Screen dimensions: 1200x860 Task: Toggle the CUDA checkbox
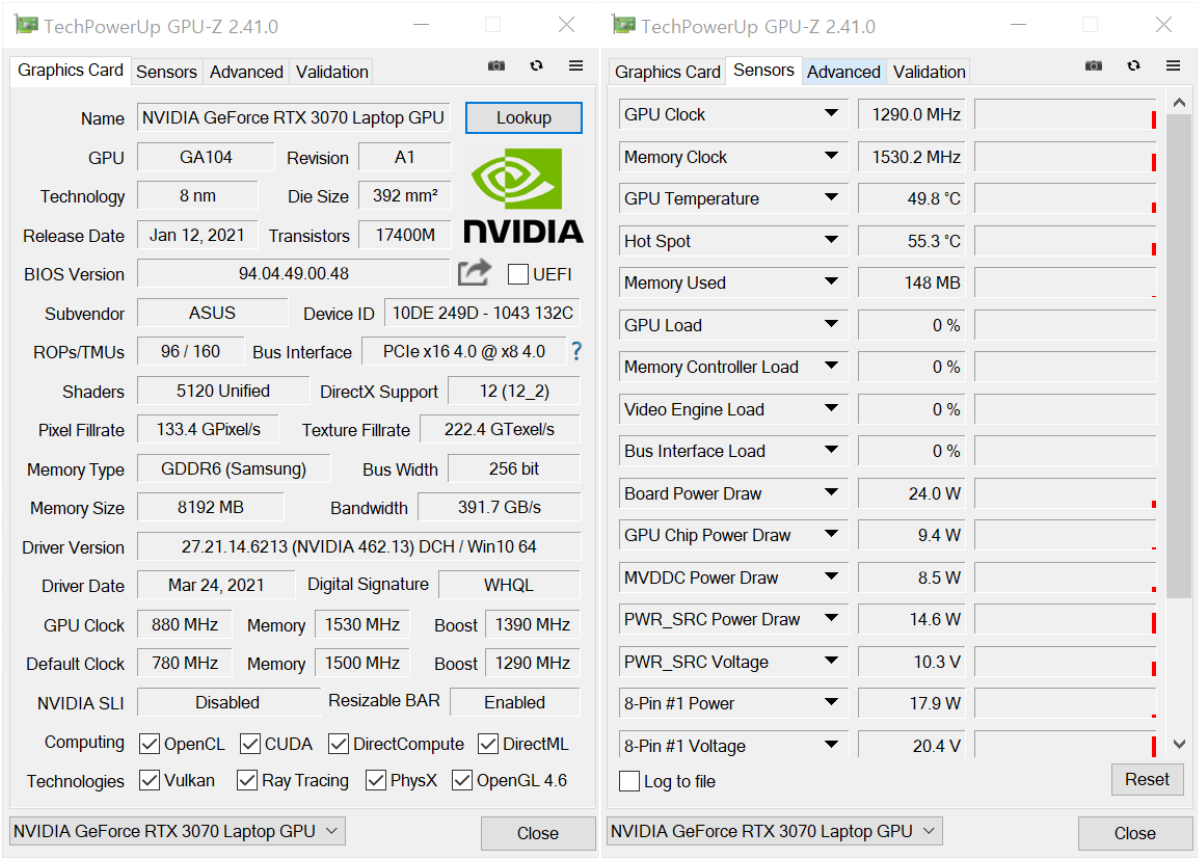tap(250, 744)
